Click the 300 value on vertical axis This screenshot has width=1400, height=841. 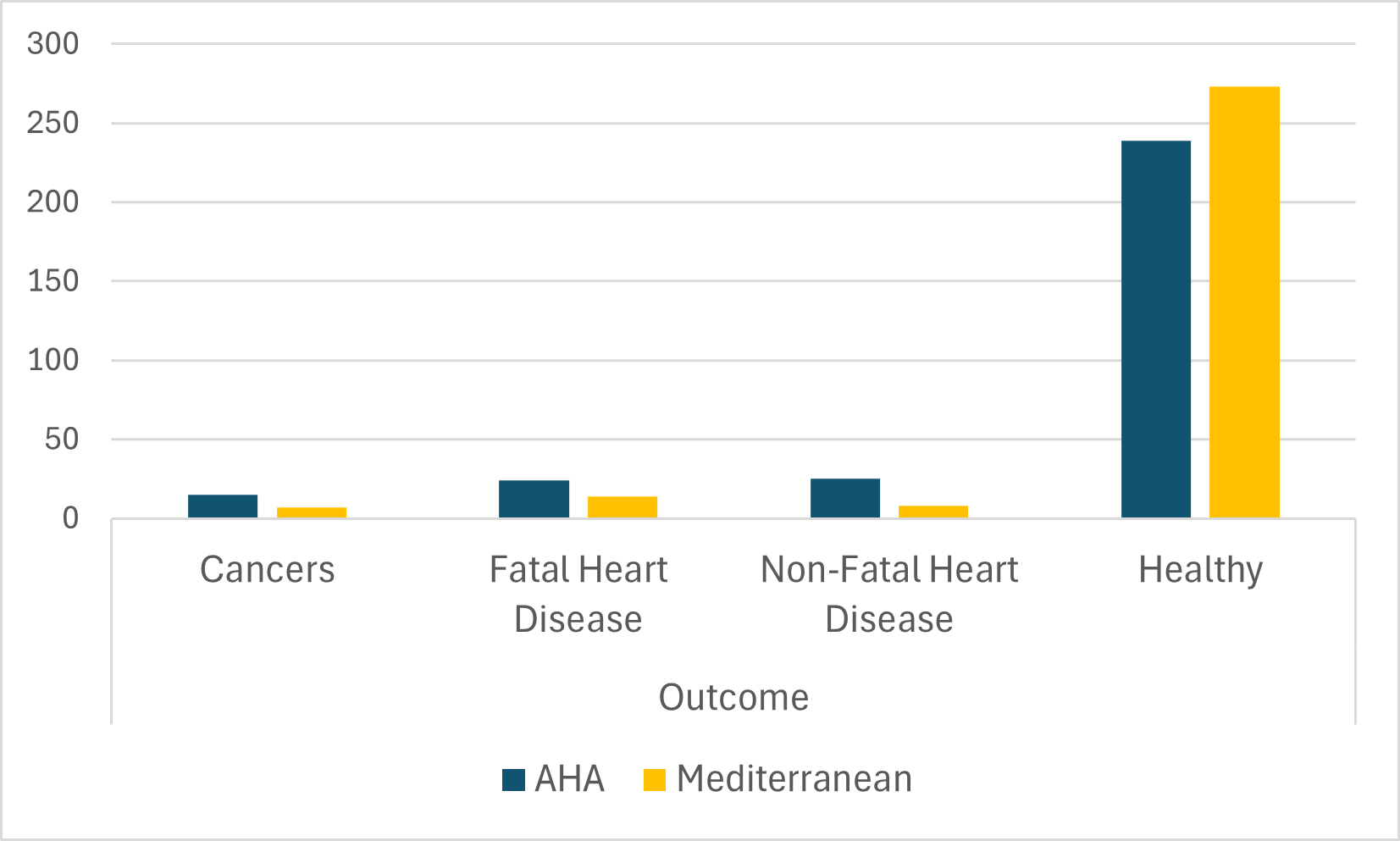[53, 44]
